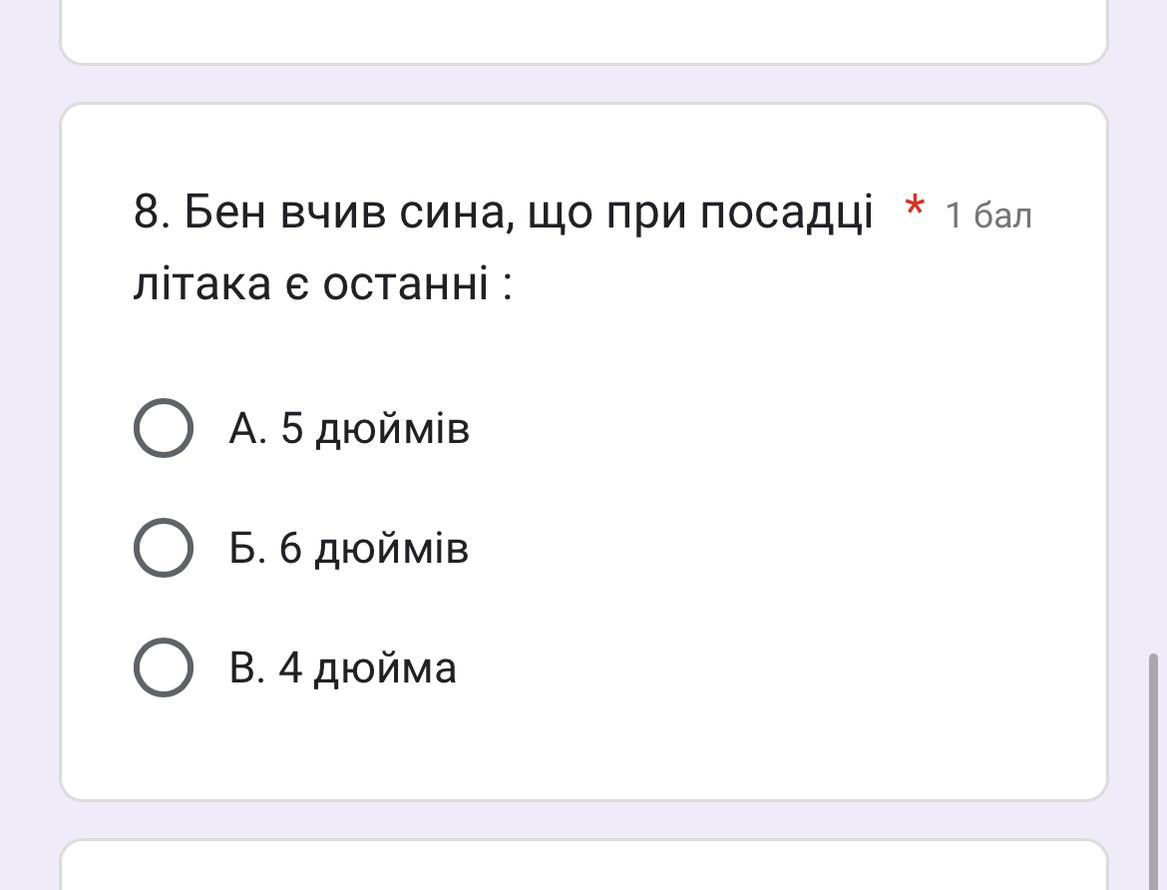
Task: Click the next question card at bottom
Action: (x=584, y=866)
